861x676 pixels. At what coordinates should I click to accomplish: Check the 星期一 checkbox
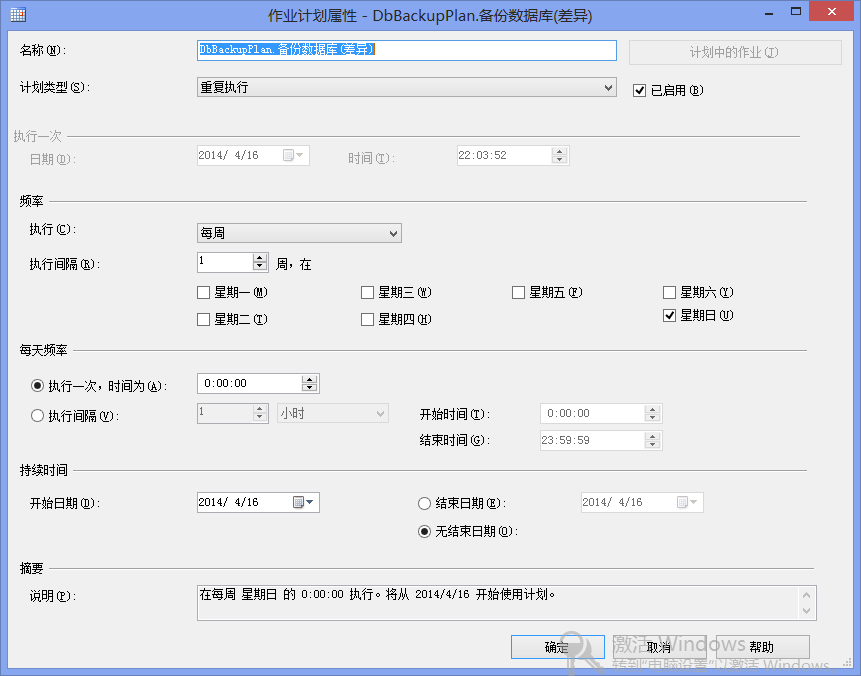[204, 293]
